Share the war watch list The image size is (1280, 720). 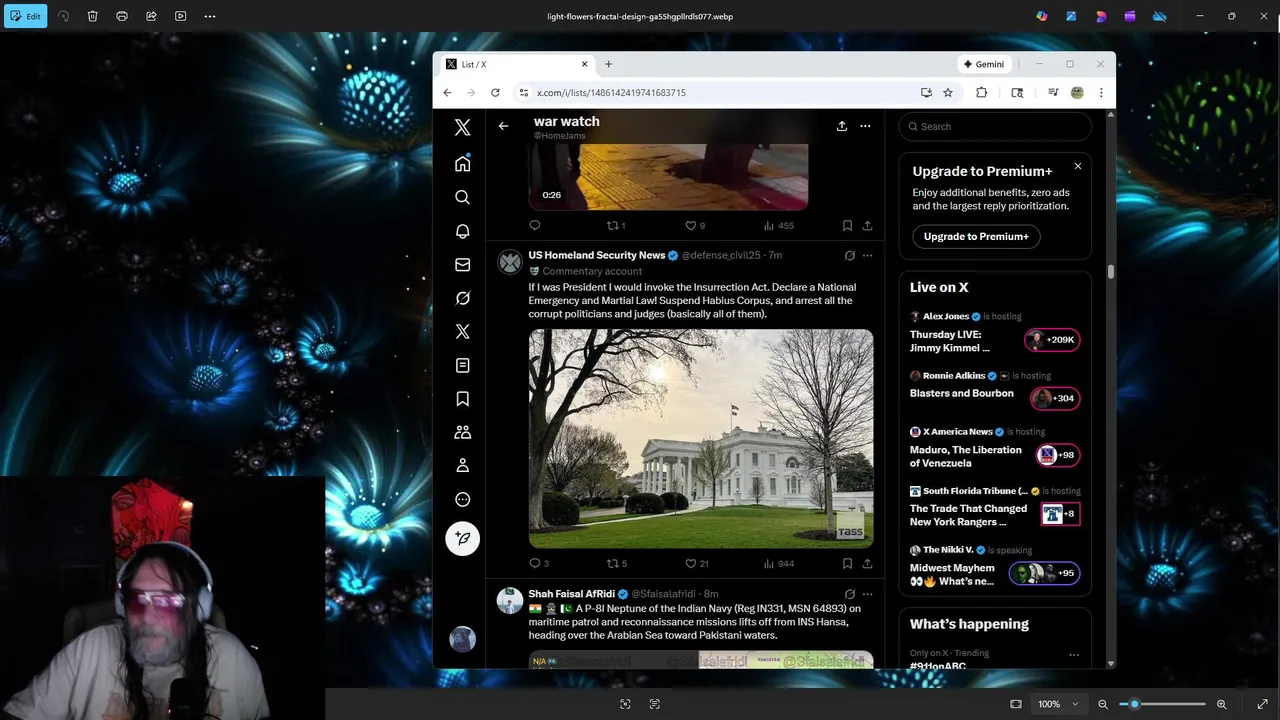842,126
